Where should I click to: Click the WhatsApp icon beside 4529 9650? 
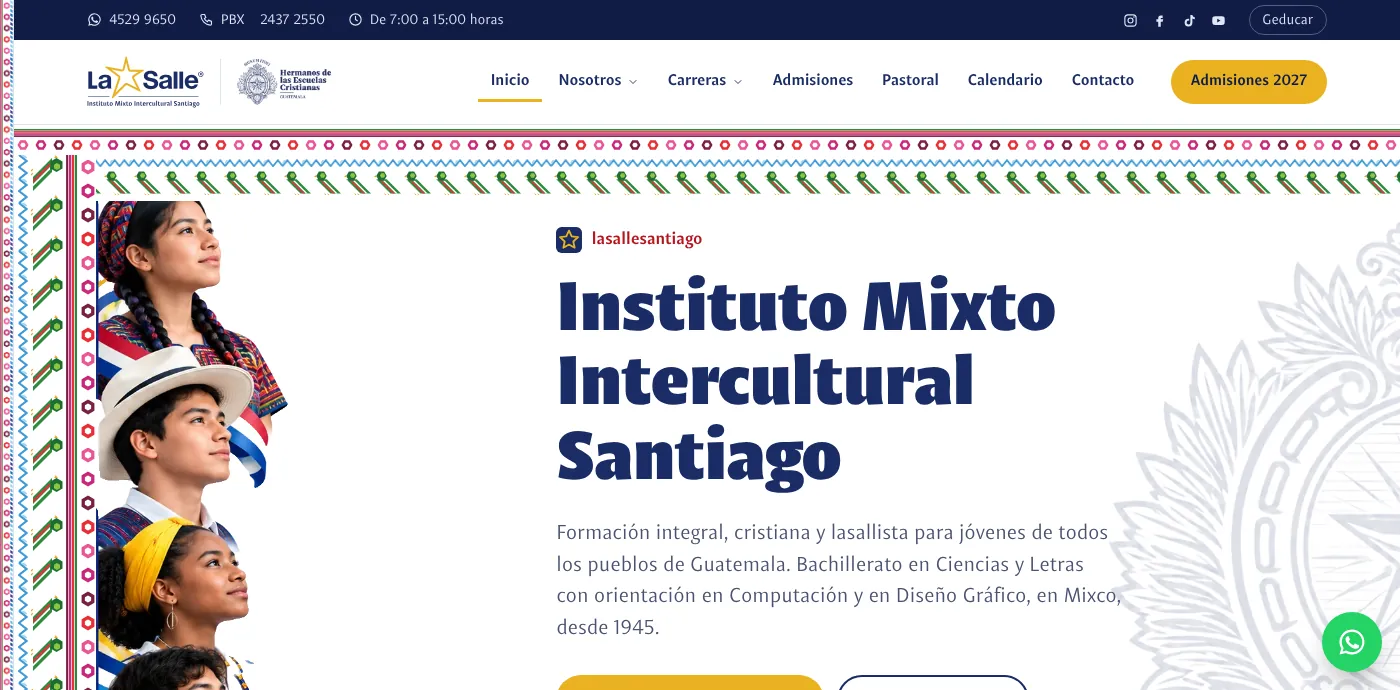pos(95,20)
